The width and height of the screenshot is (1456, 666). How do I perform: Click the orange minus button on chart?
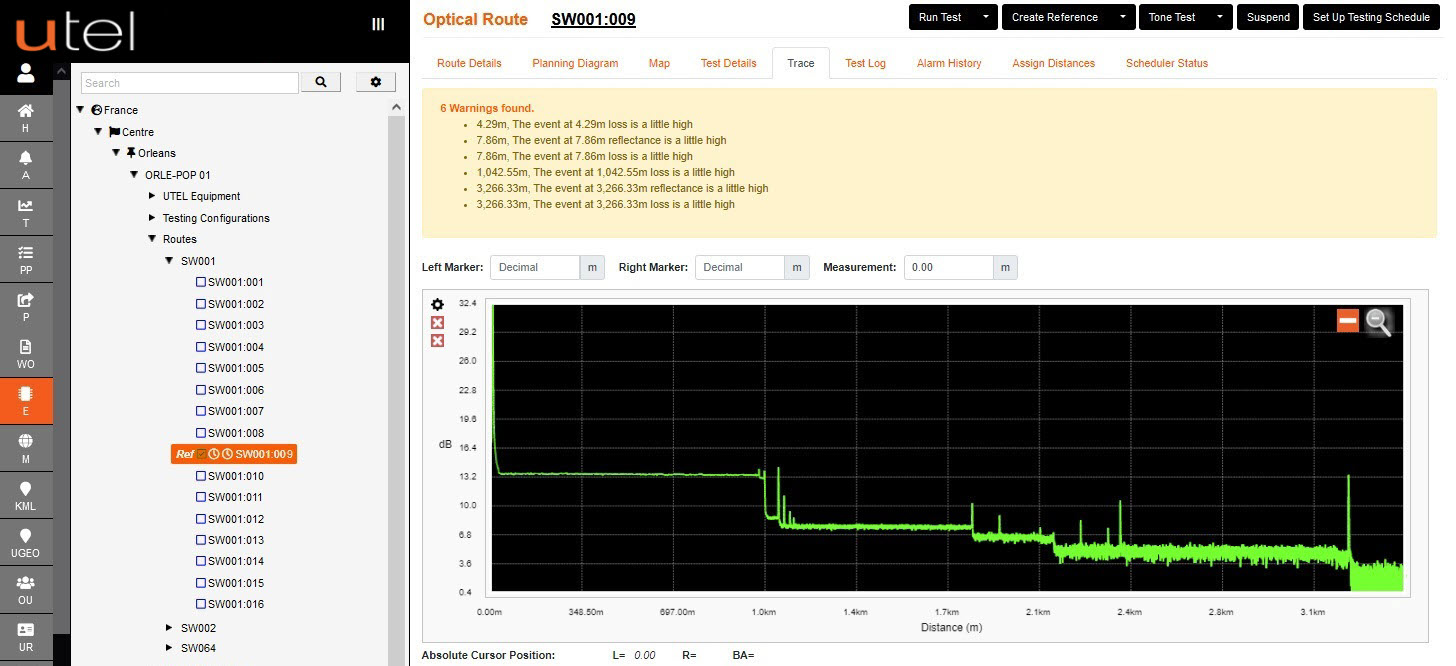tap(1348, 320)
